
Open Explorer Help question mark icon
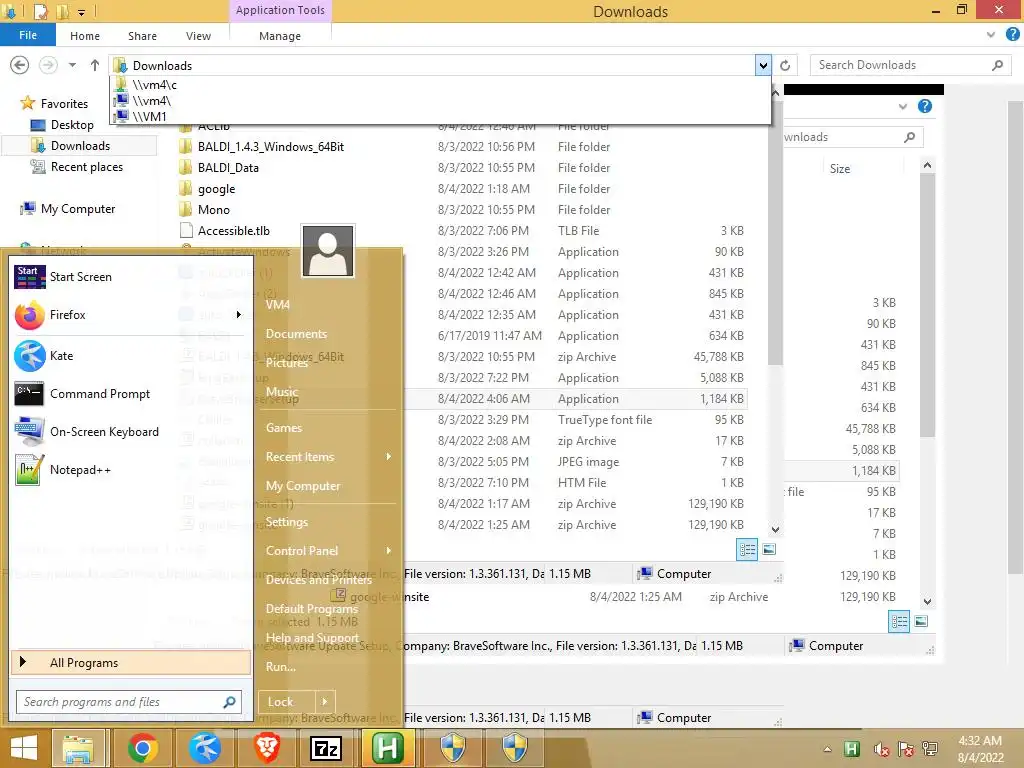(1012, 35)
